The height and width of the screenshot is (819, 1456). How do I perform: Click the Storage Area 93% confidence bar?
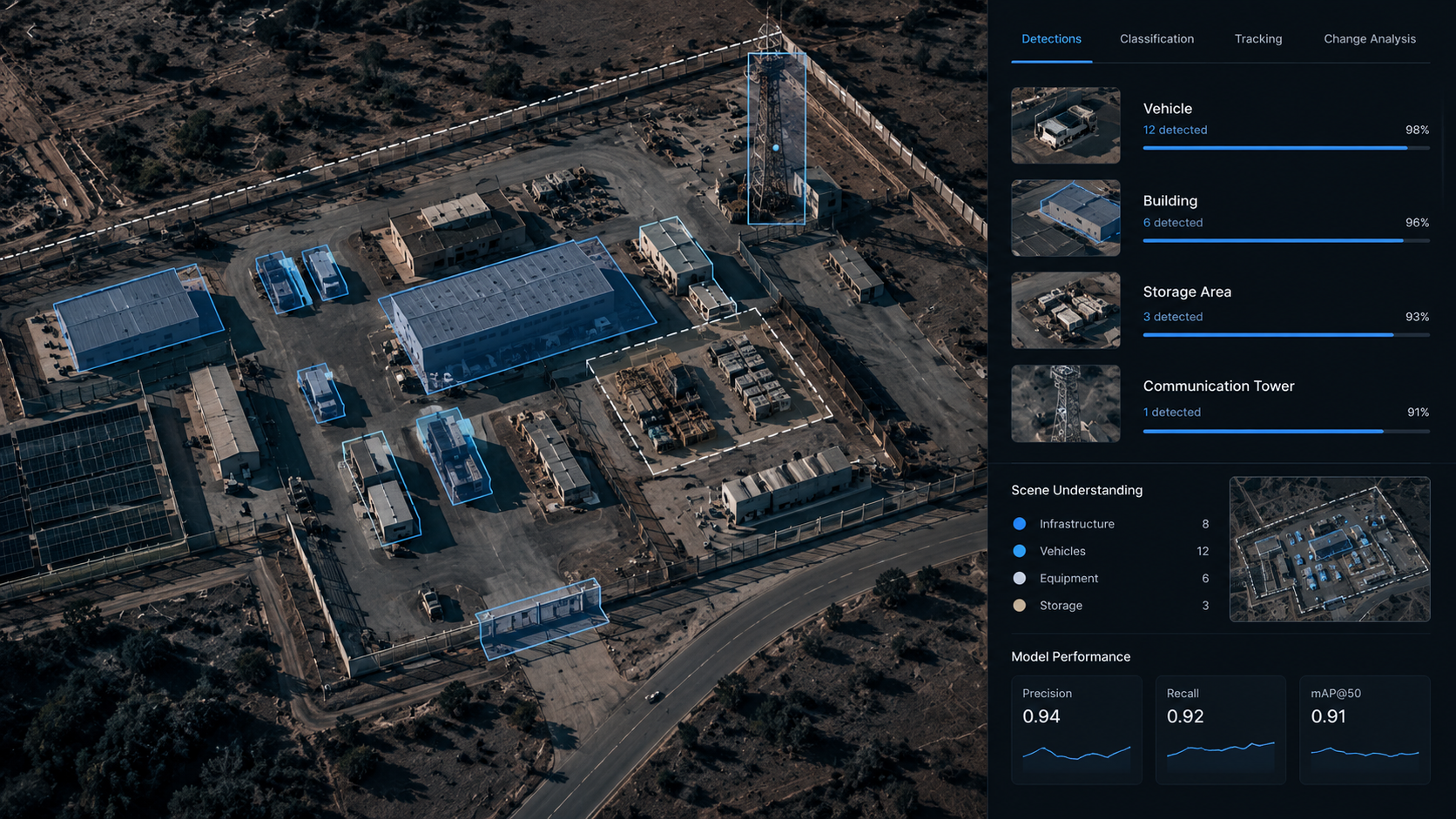pos(1286,334)
